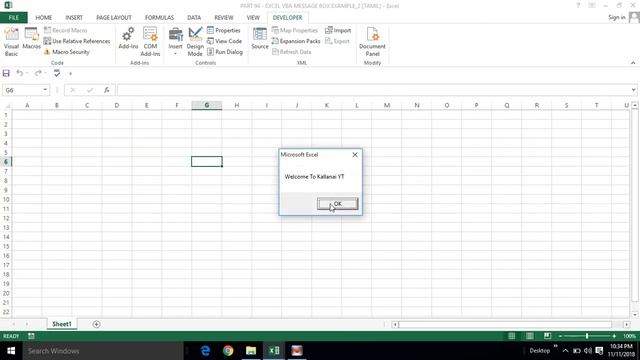The width and height of the screenshot is (640, 360).
Task: Undo last action in quick access toolbar
Action: 20,73
